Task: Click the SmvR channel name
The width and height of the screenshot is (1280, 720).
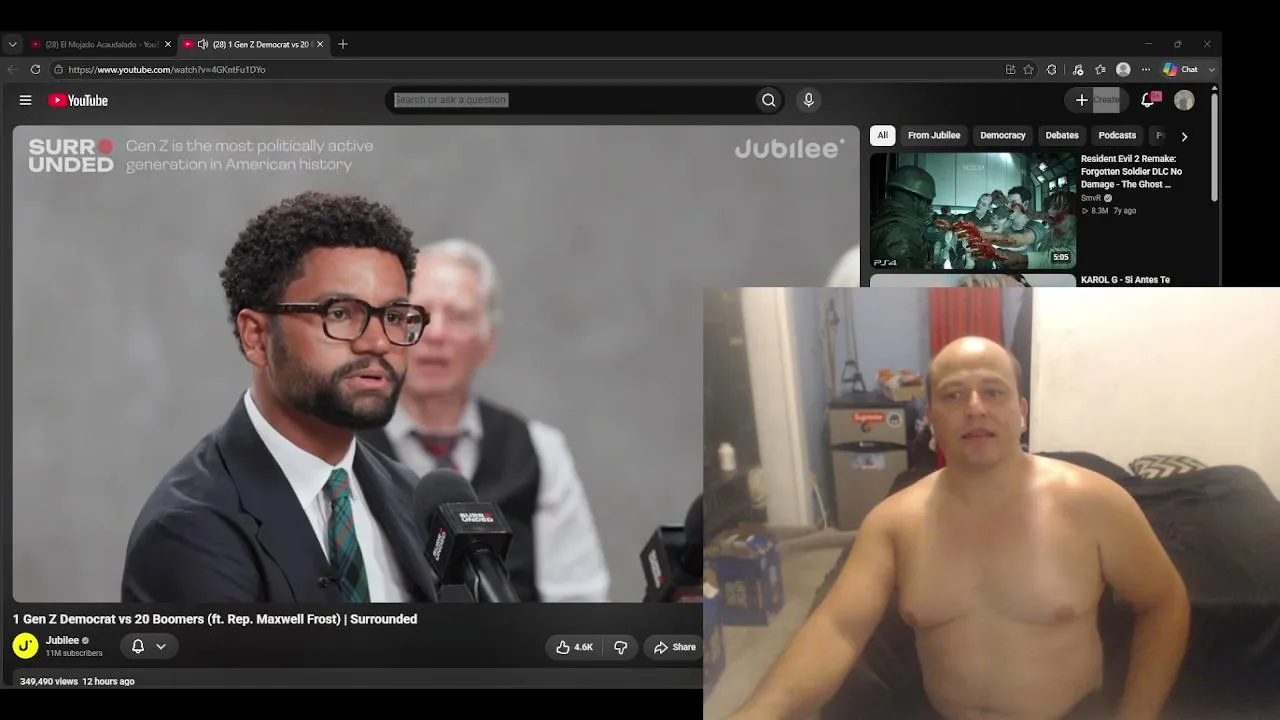Action: tap(1090, 198)
